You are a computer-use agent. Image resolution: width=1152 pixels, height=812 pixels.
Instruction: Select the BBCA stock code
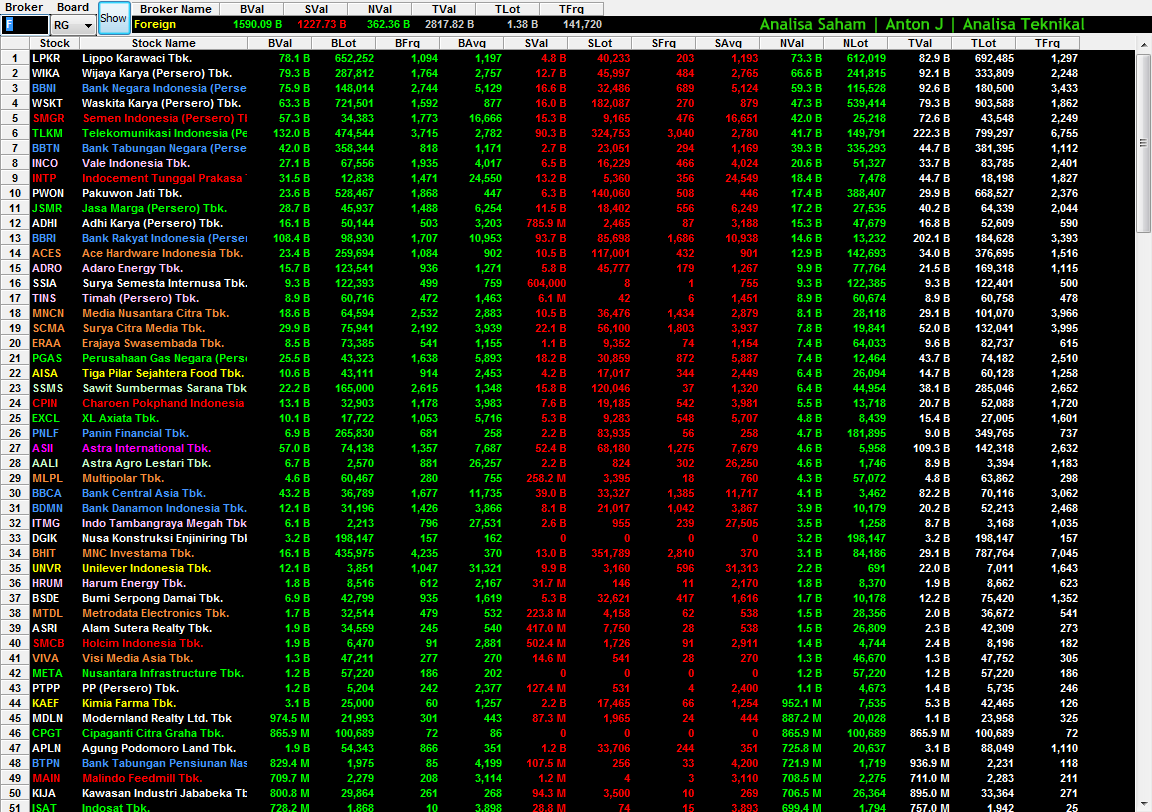tap(47, 493)
